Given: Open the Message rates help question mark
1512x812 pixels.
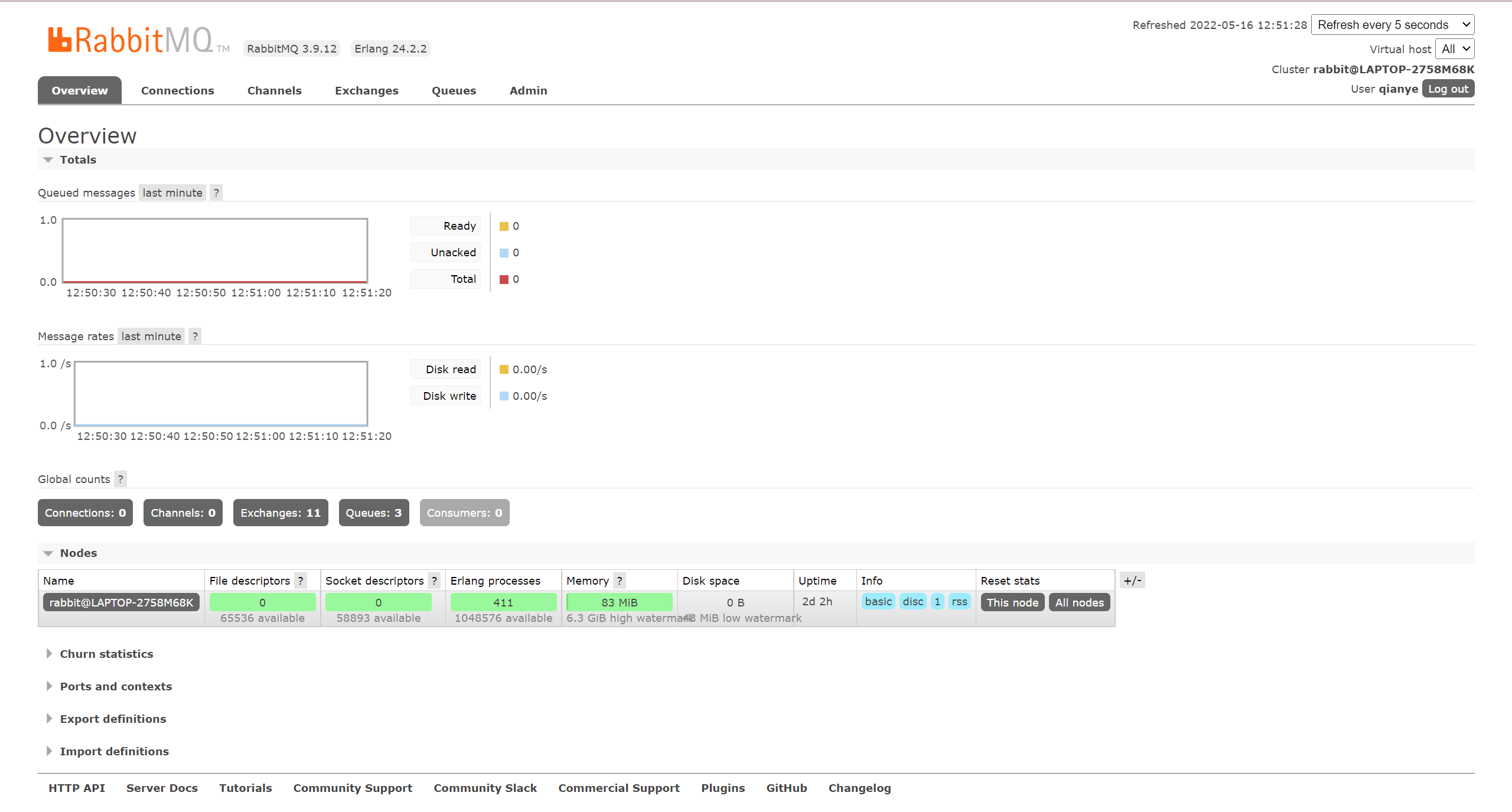Looking at the screenshot, I should click(195, 336).
